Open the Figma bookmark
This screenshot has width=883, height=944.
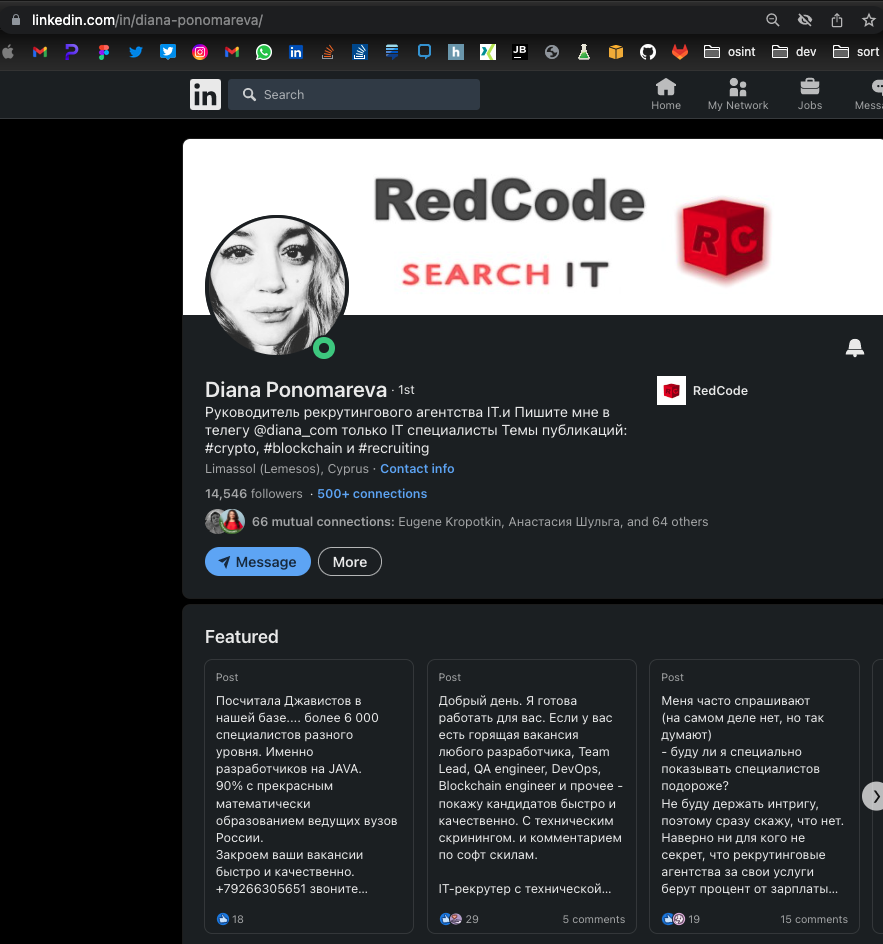point(104,52)
